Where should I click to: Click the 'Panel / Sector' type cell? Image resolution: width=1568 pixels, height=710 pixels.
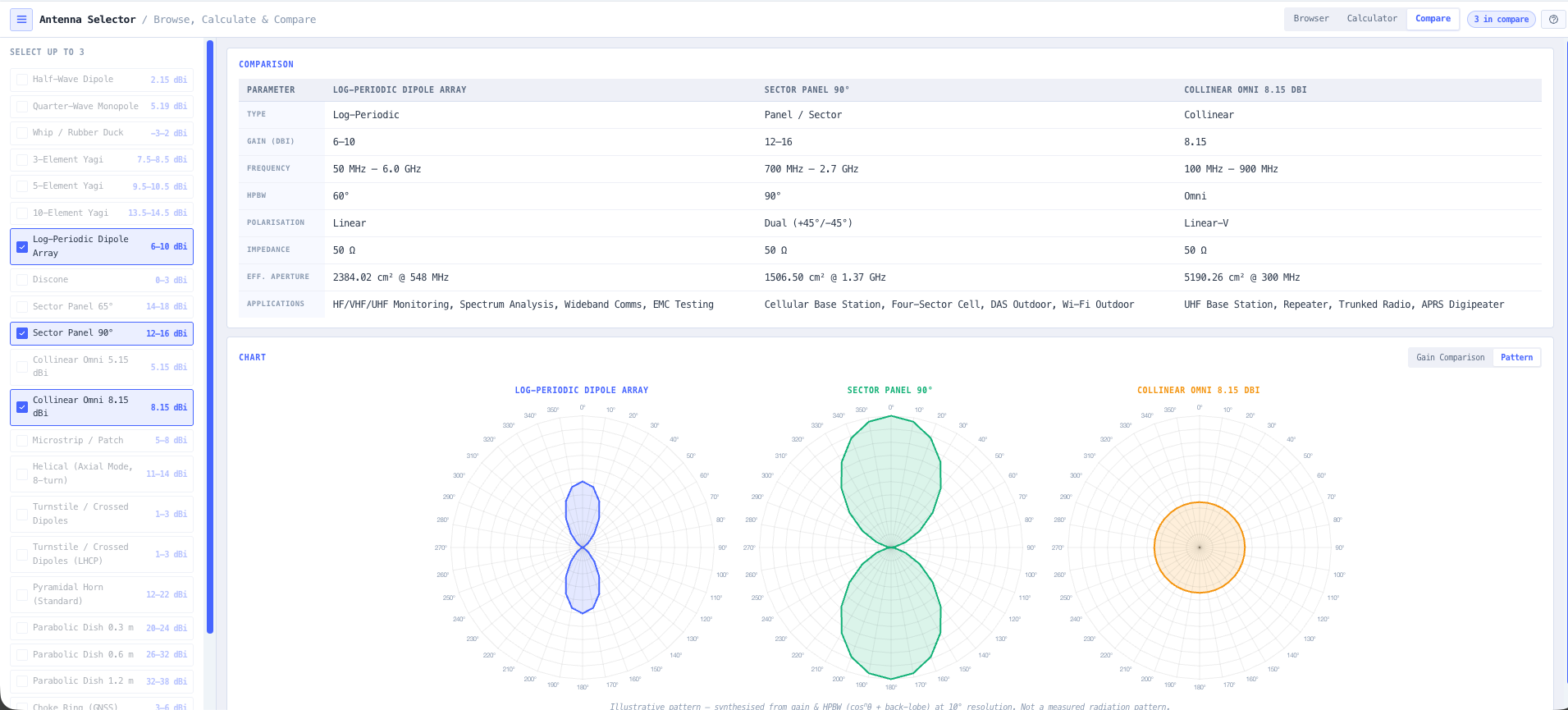tap(803, 115)
